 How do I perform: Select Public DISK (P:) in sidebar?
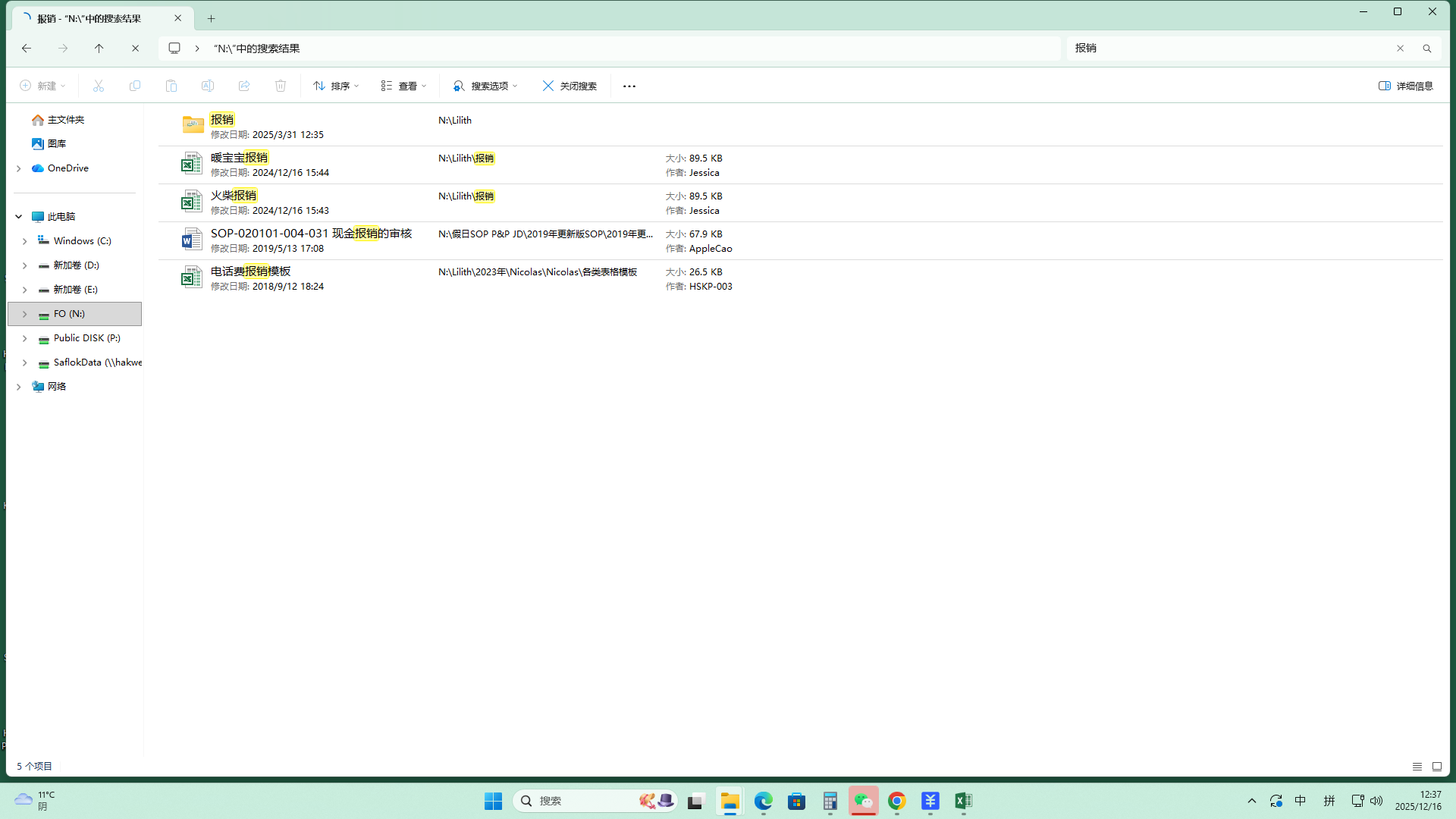click(x=86, y=338)
